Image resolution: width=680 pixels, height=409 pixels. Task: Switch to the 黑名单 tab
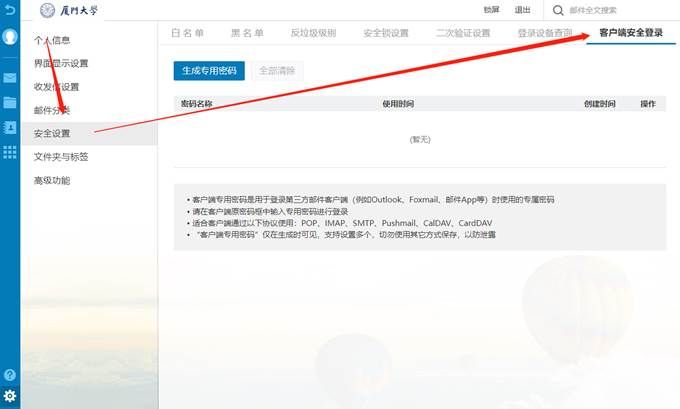(247, 33)
